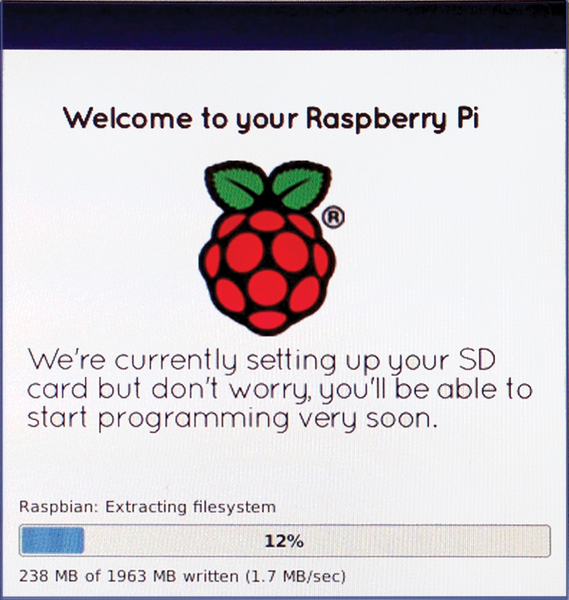
Task: Click the red berry body of the logo
Action: 267,272
